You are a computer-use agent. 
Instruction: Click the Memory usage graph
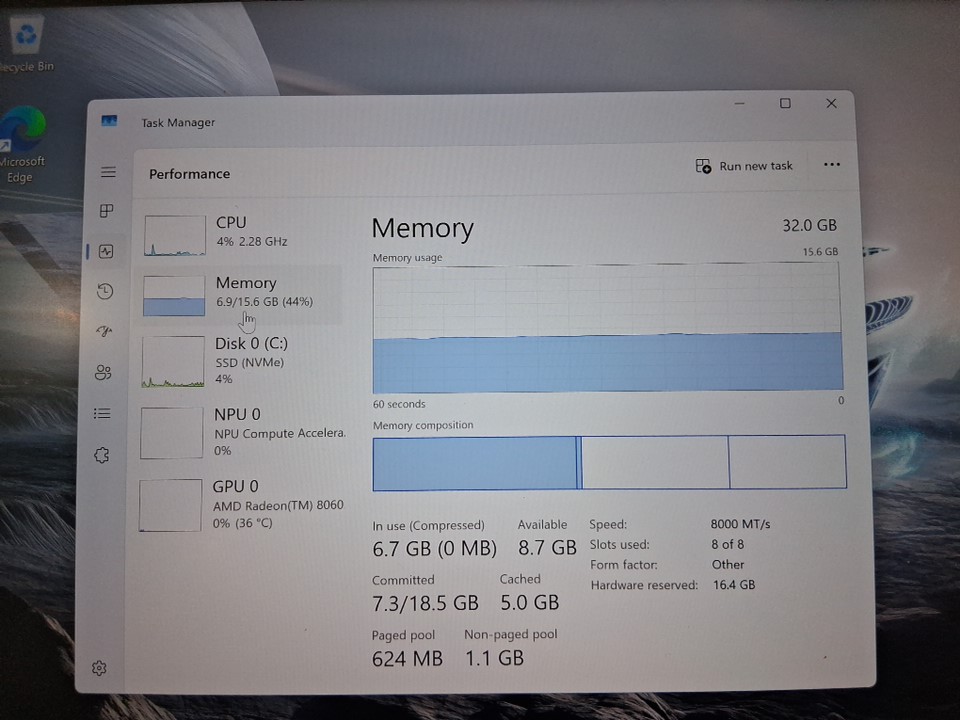point(607,329)
